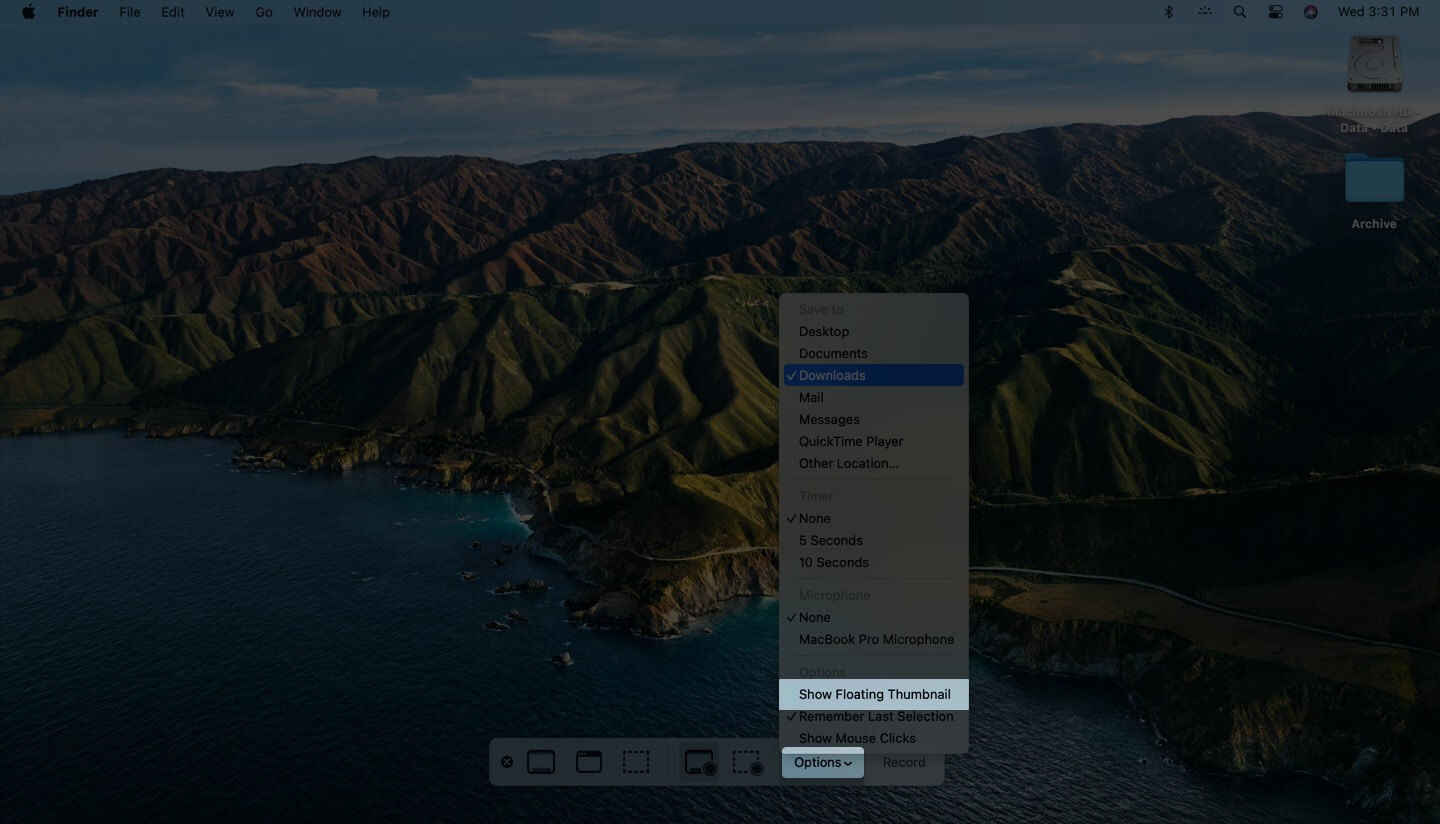Collapse the Options dropdown
This screenshot has height=824, width=1440.
[x=822, y=762]
